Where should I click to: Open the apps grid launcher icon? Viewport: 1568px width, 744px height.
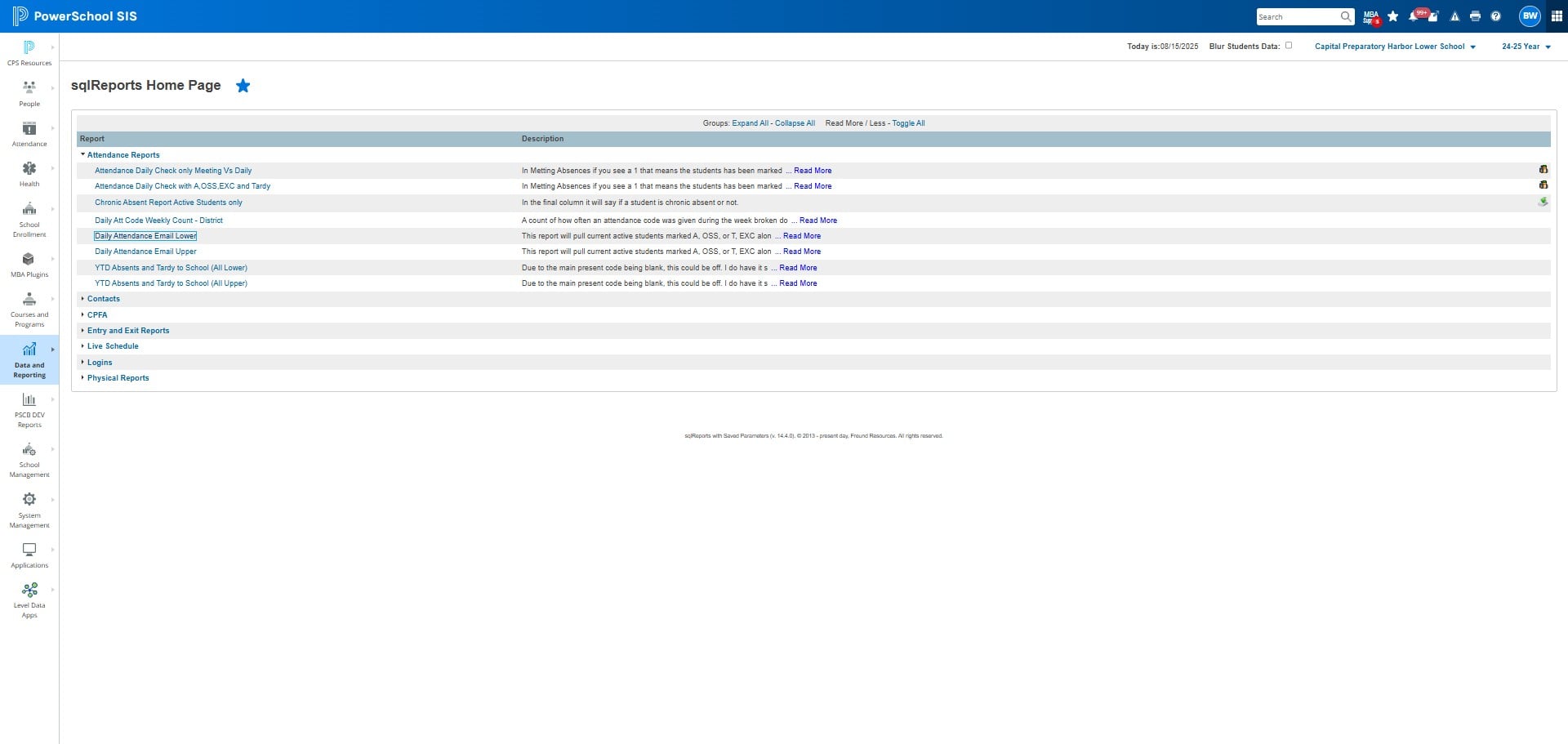1556,16
